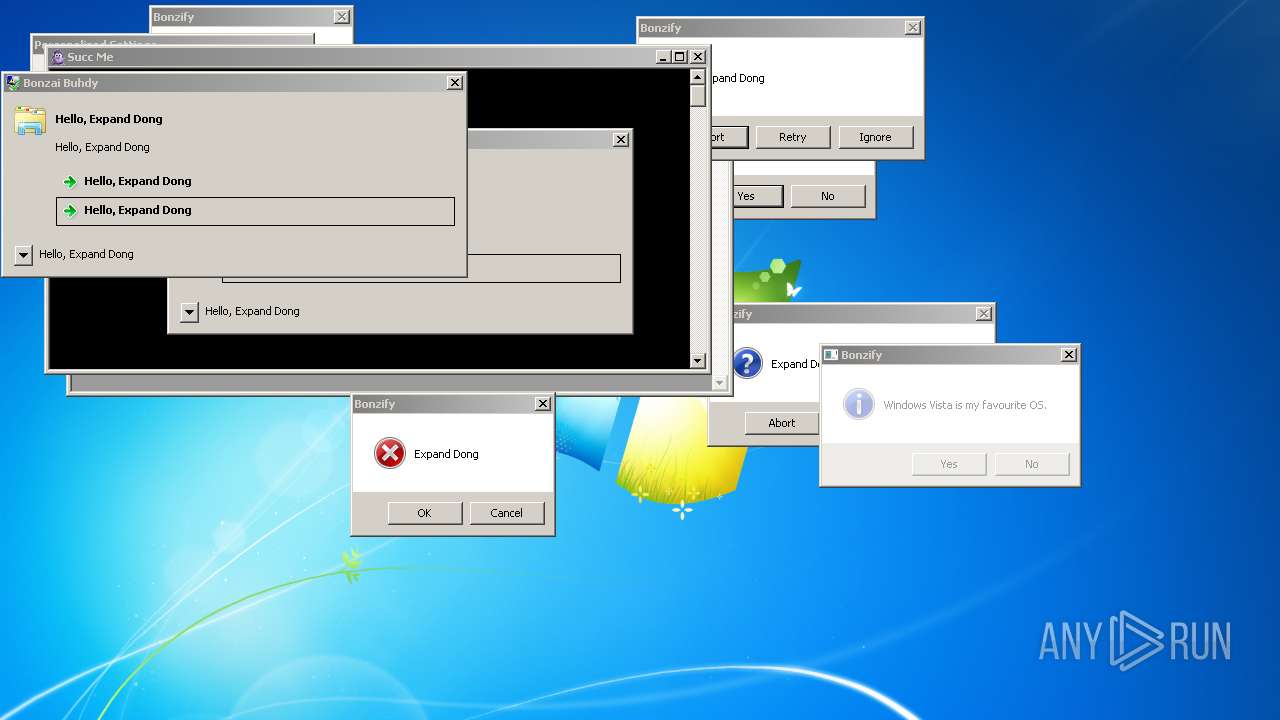Close the Bonzify dialog with Retry button
1280x720 pixels.
click(x=912, y=28)
